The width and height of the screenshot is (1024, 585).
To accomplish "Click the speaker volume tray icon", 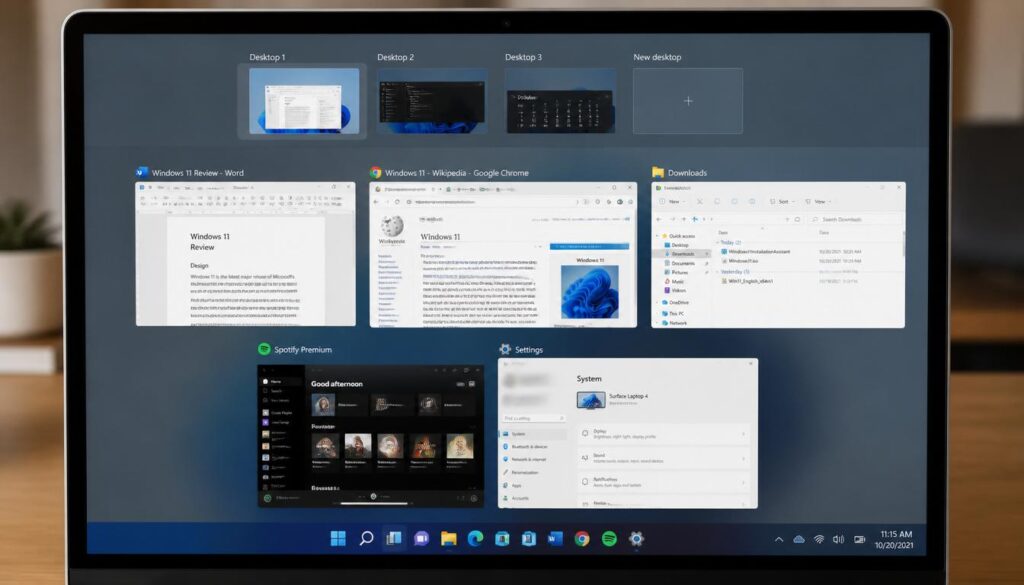I will (839, 539).
